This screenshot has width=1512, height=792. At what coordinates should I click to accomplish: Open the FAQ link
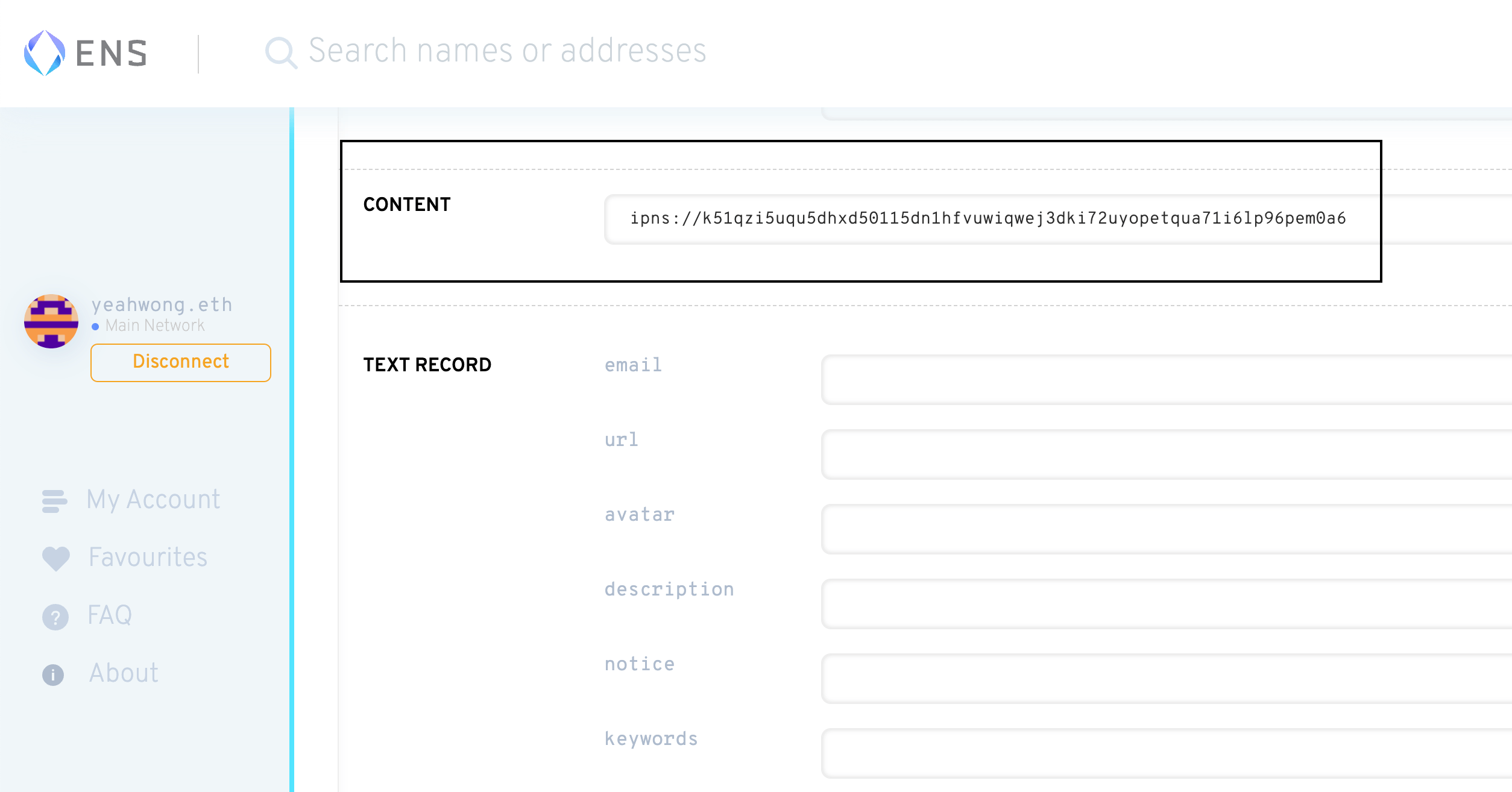click(110, 615)
